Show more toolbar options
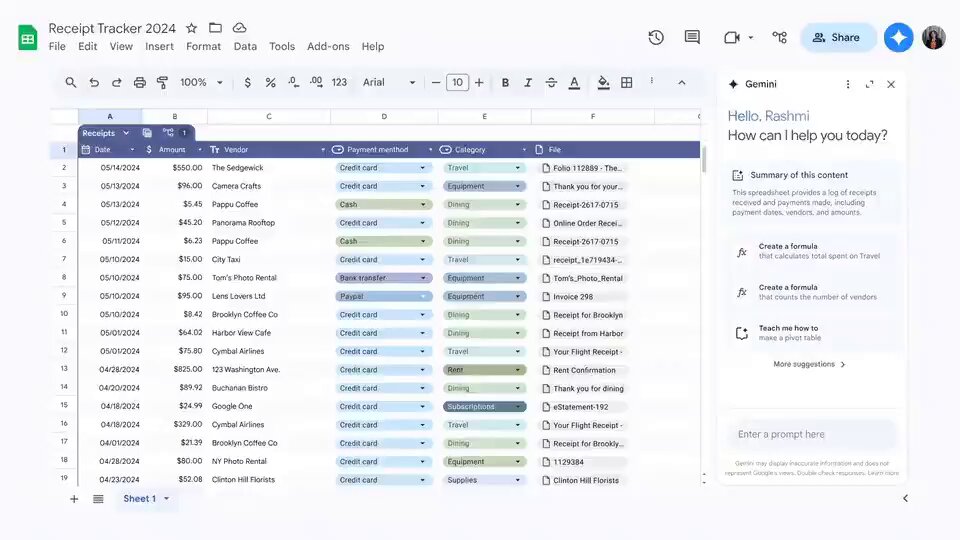This screenshot has width=960, height=540. 651,81
